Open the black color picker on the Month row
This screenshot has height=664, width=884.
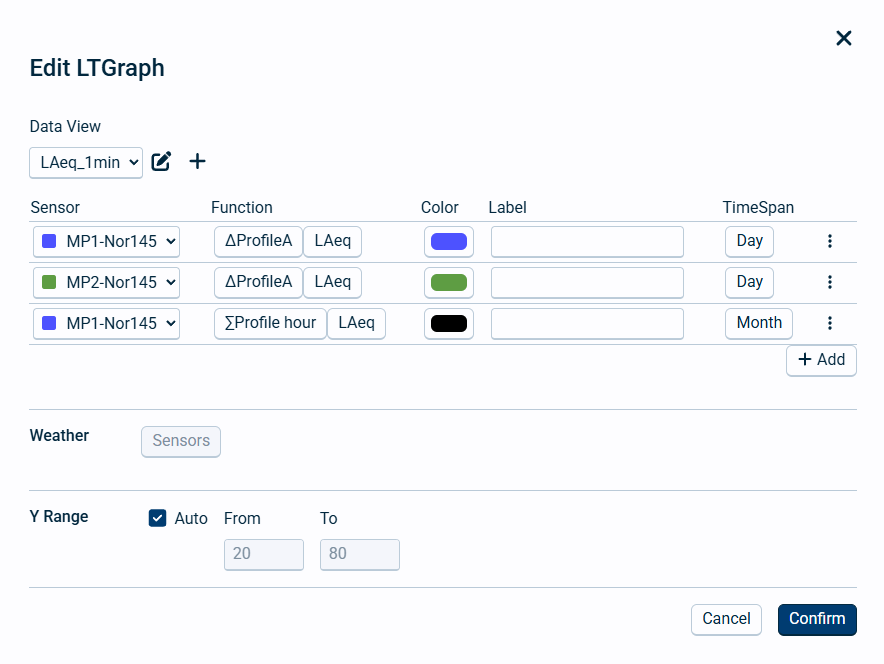(x=448, y=323)
